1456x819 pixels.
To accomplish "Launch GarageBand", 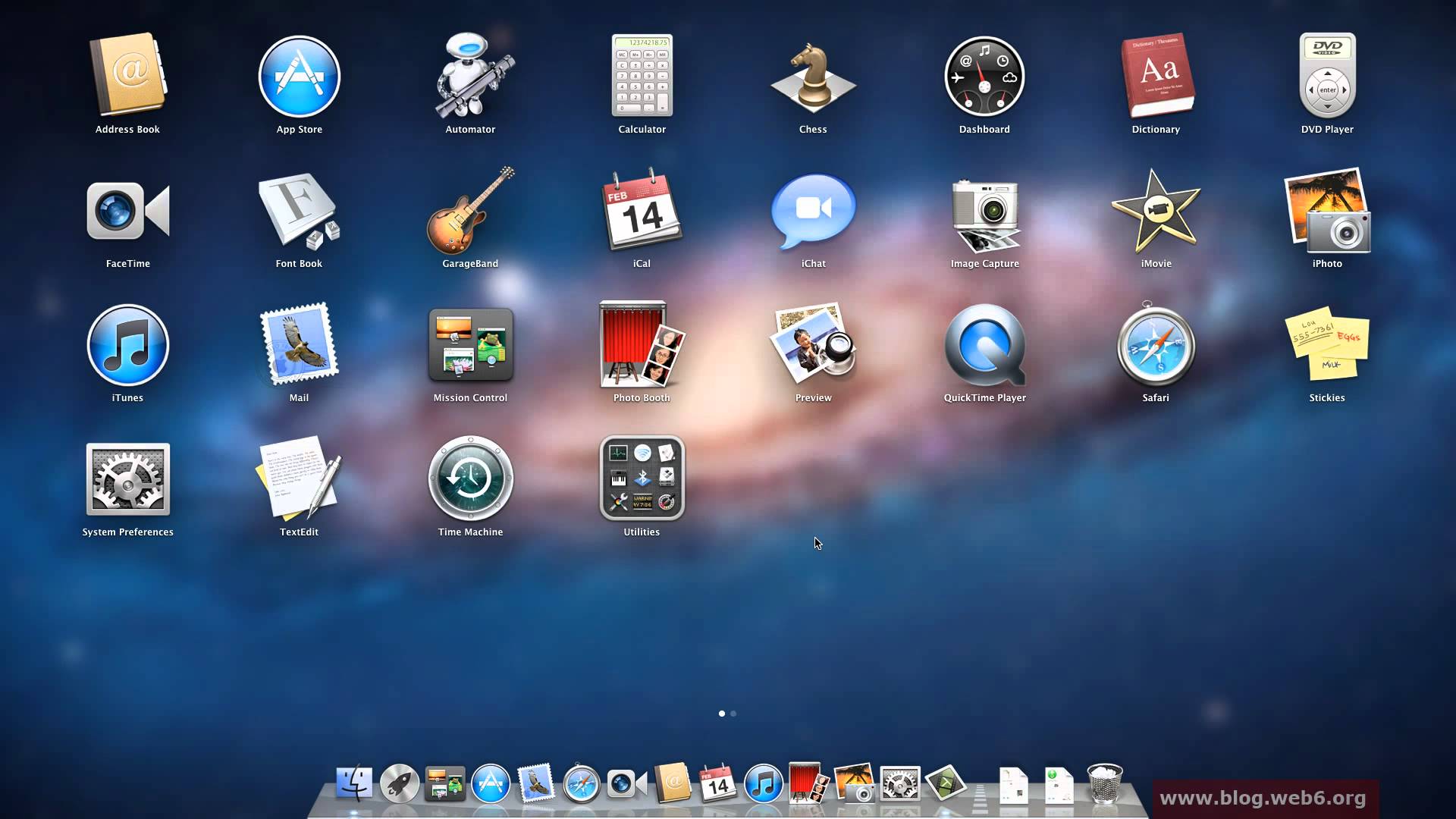I will point(470,211).
